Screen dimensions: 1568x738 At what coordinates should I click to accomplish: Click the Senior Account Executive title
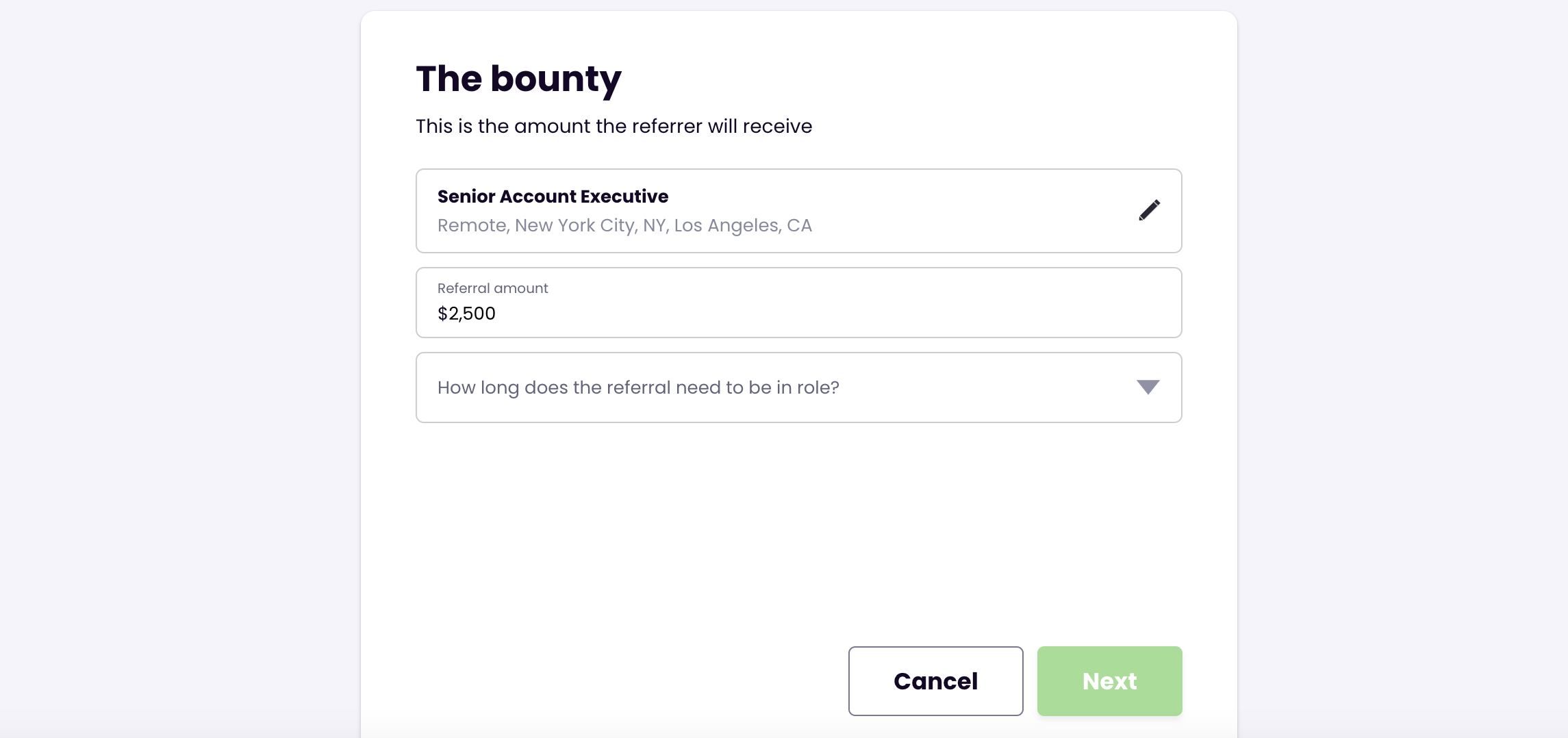coord(553,196)
